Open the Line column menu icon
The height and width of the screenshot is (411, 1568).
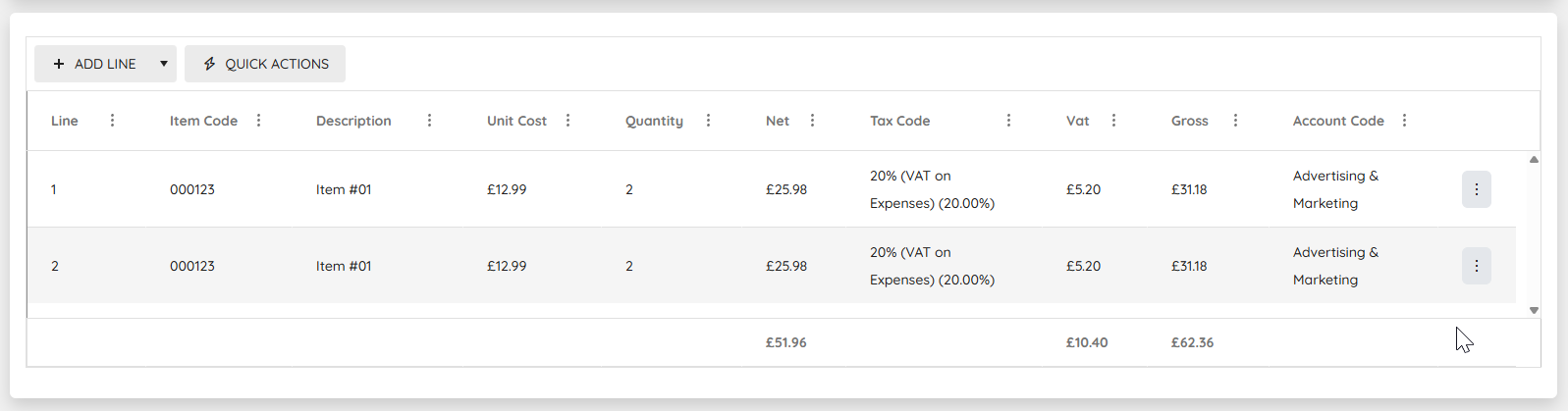point(112,121)
